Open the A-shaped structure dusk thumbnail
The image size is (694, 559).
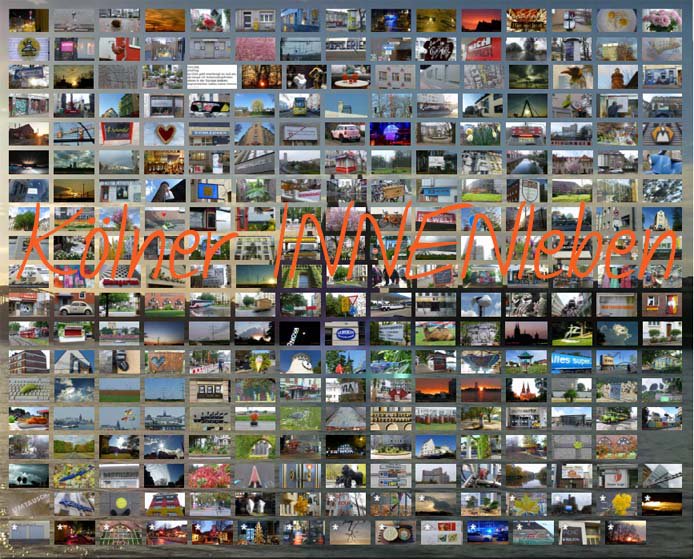526,105
